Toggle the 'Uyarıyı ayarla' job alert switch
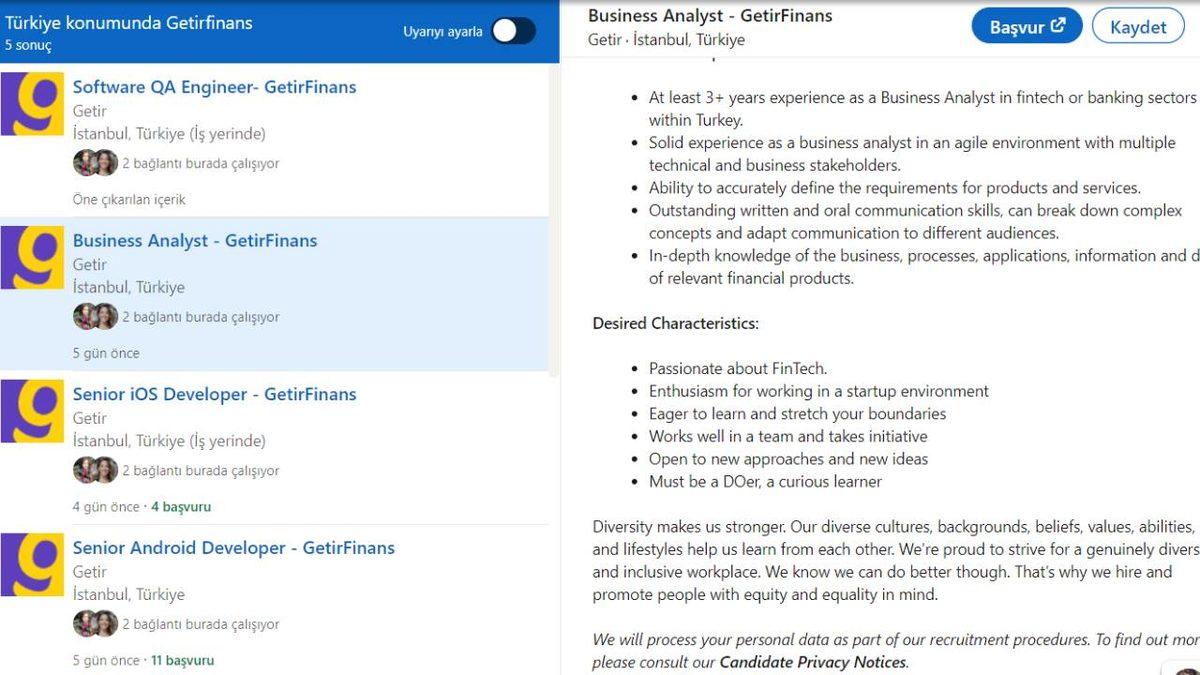The width and height of the screenshot is (1200, 675). pyautogui.click(x=513, y=31)
